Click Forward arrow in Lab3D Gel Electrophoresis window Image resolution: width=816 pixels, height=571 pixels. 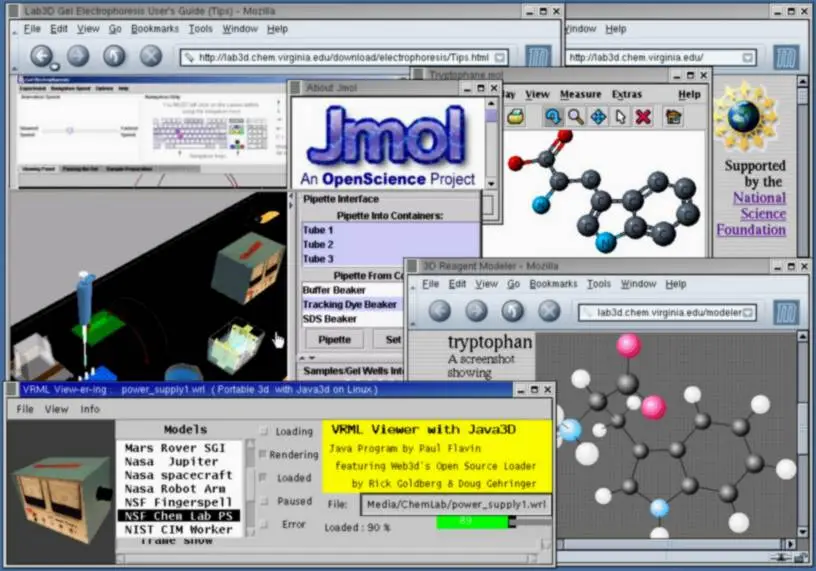(x=78, y=56)
